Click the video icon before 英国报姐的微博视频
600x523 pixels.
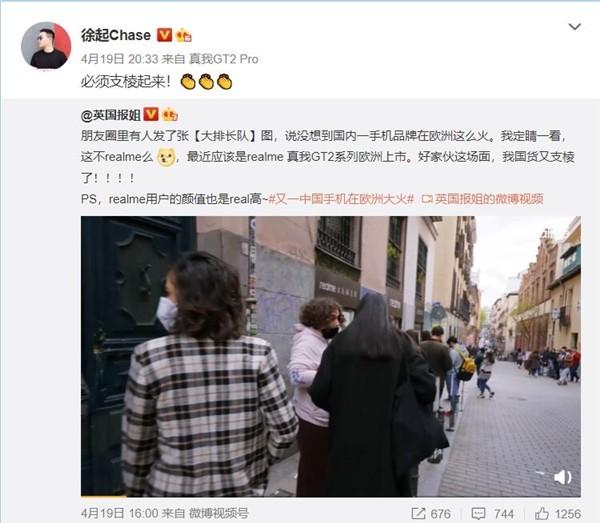tap(427, 199)
